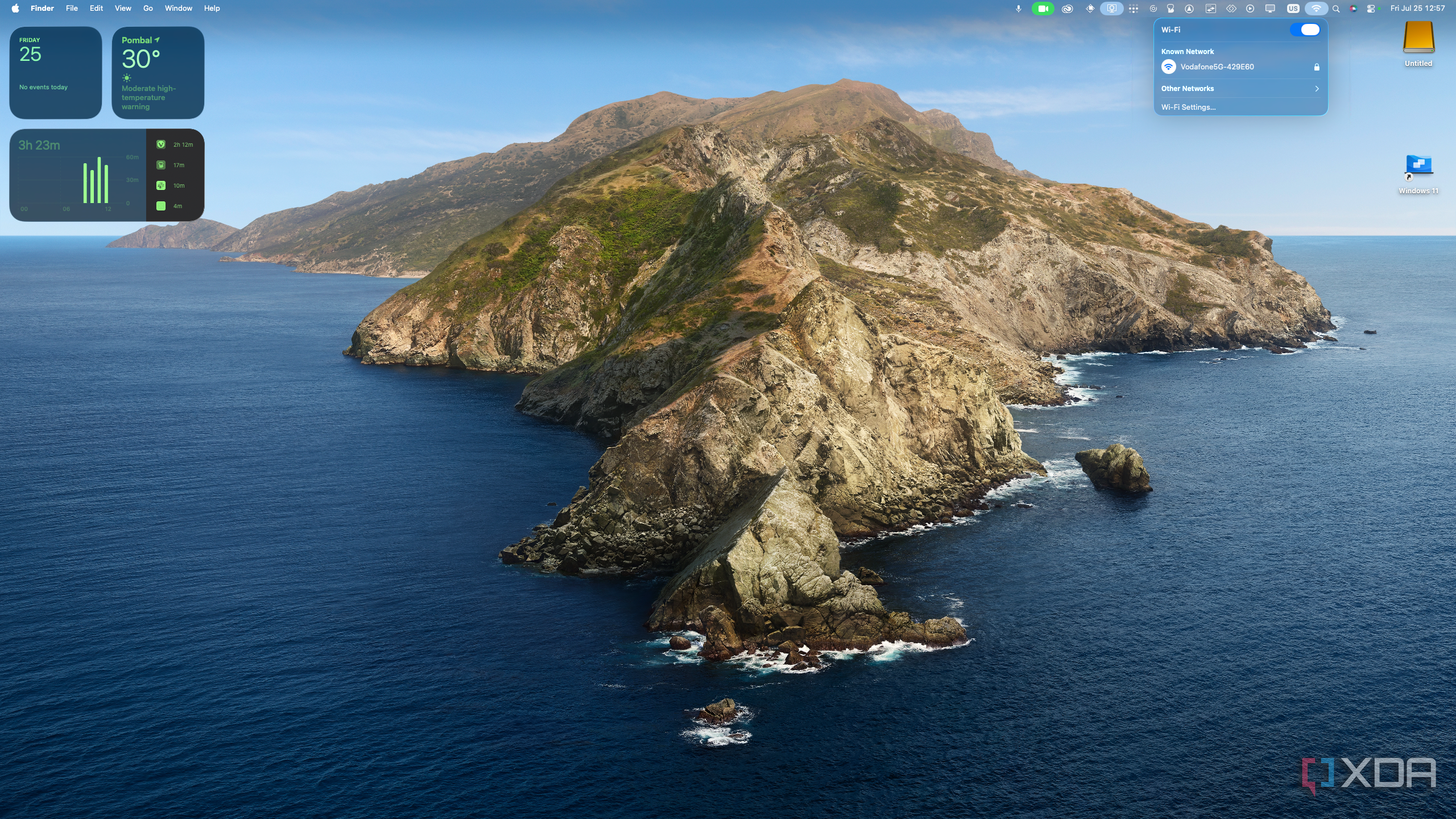The image size is (1456, 819).
Task: Turn off the Wi-Fi toggle switch
Action: point(1305,30)
